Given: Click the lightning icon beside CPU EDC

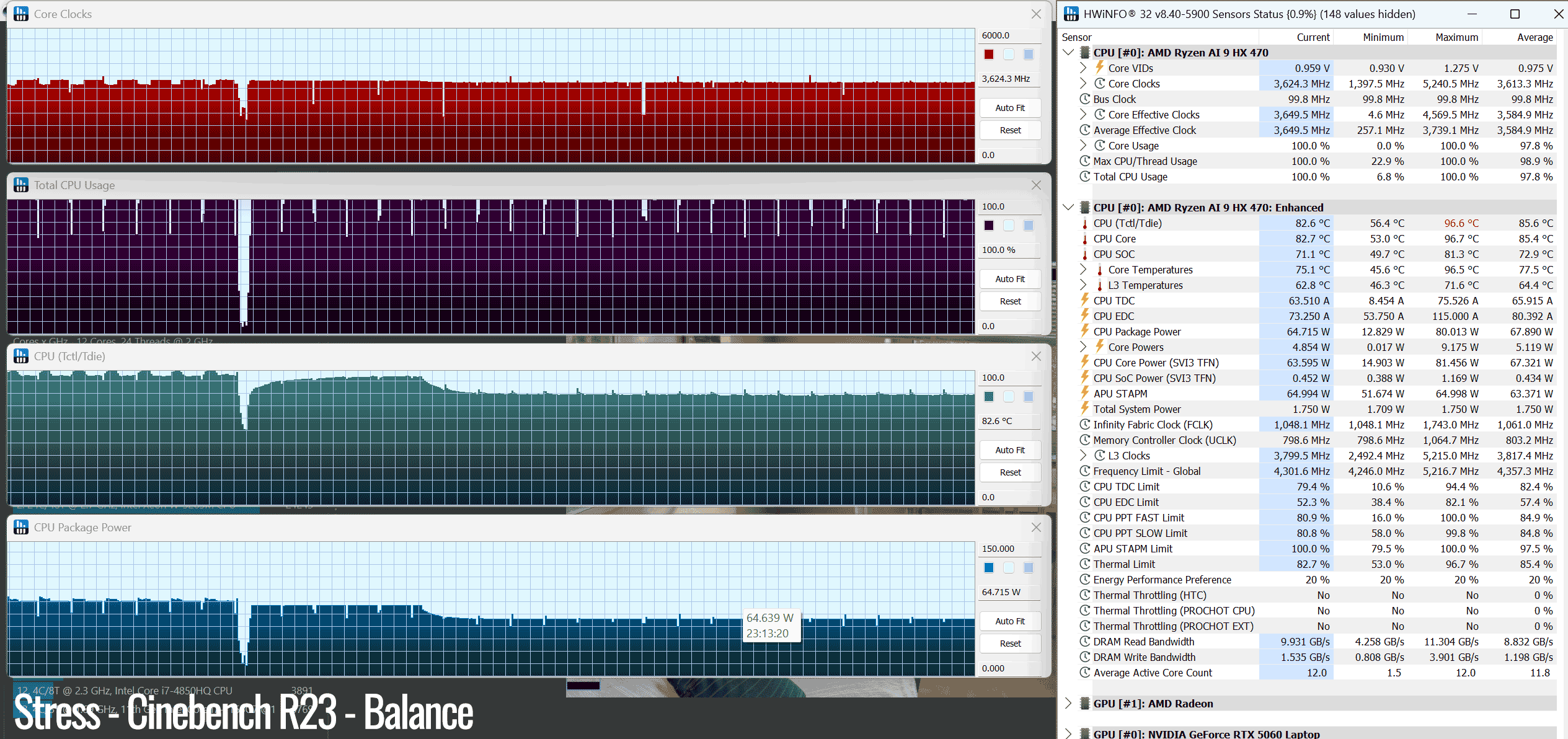Looking at the screenshot, I should [1084, 316].
